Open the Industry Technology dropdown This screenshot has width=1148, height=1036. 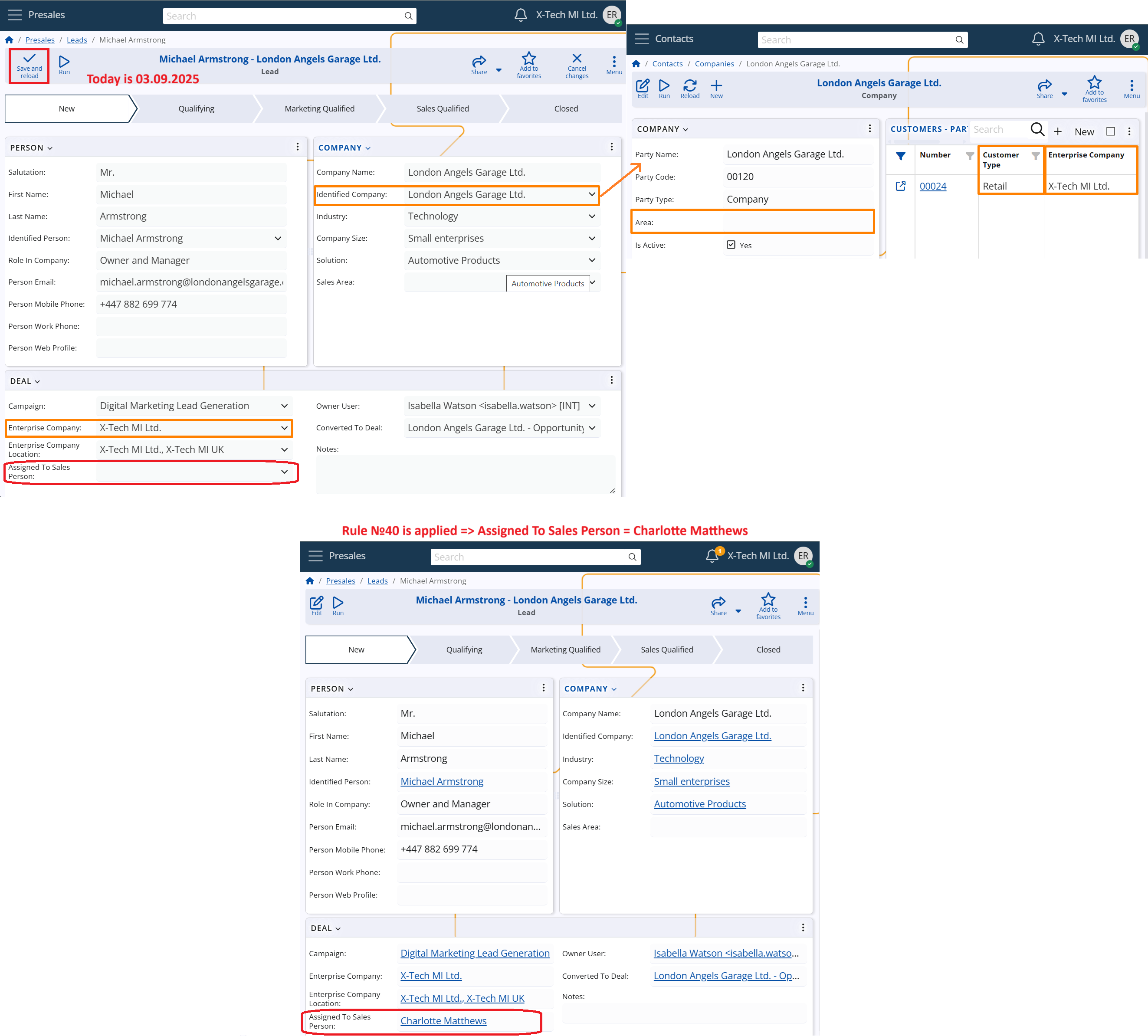591,216
